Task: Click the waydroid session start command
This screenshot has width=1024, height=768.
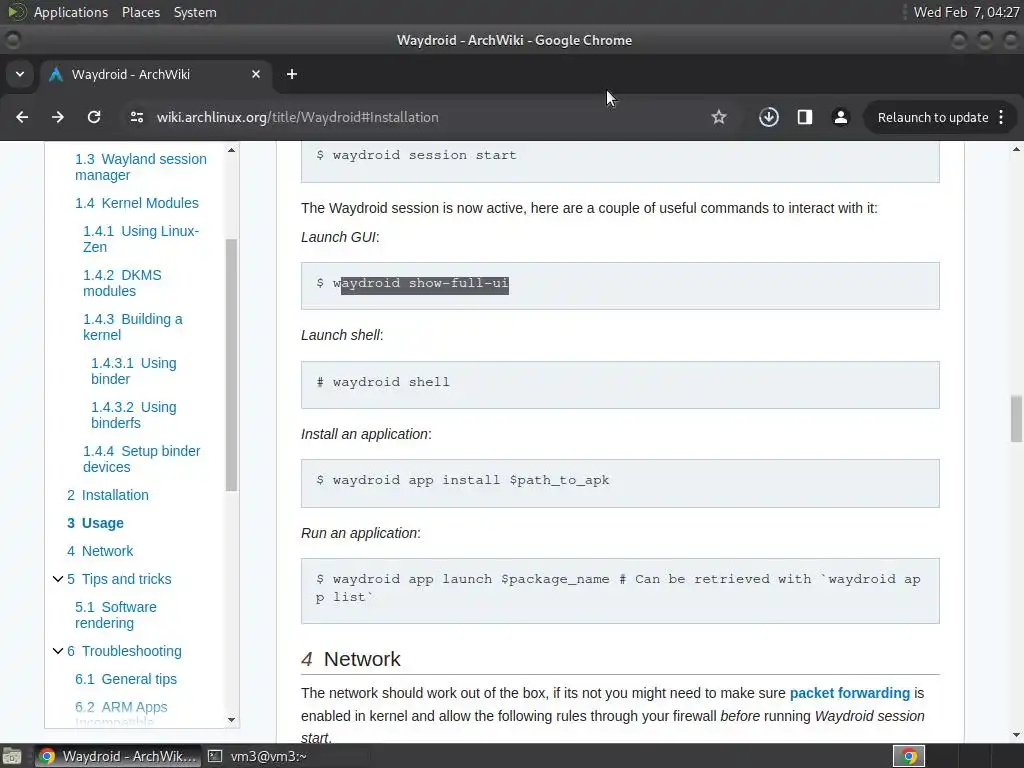Action: [x=424, y=155]
